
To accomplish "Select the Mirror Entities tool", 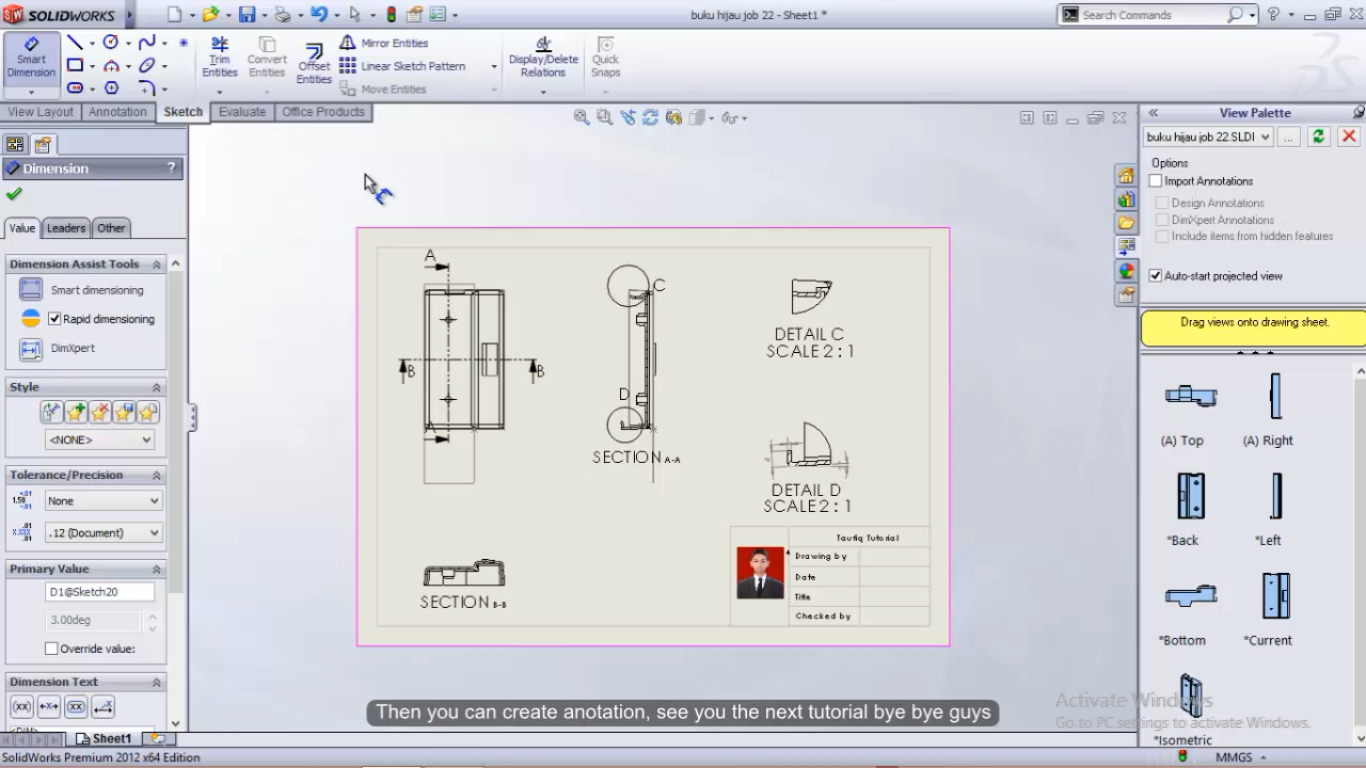I will pos(392,42).
